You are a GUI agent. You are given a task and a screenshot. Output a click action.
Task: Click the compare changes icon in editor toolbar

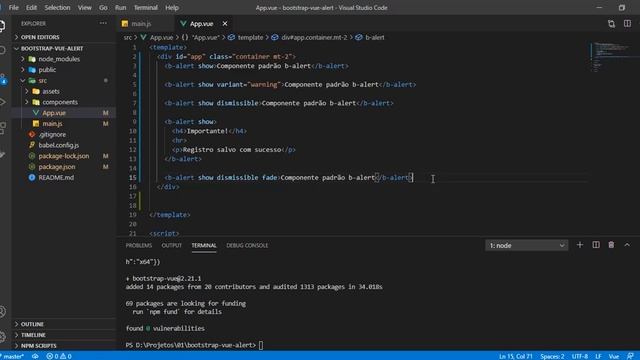click(611, 24)
